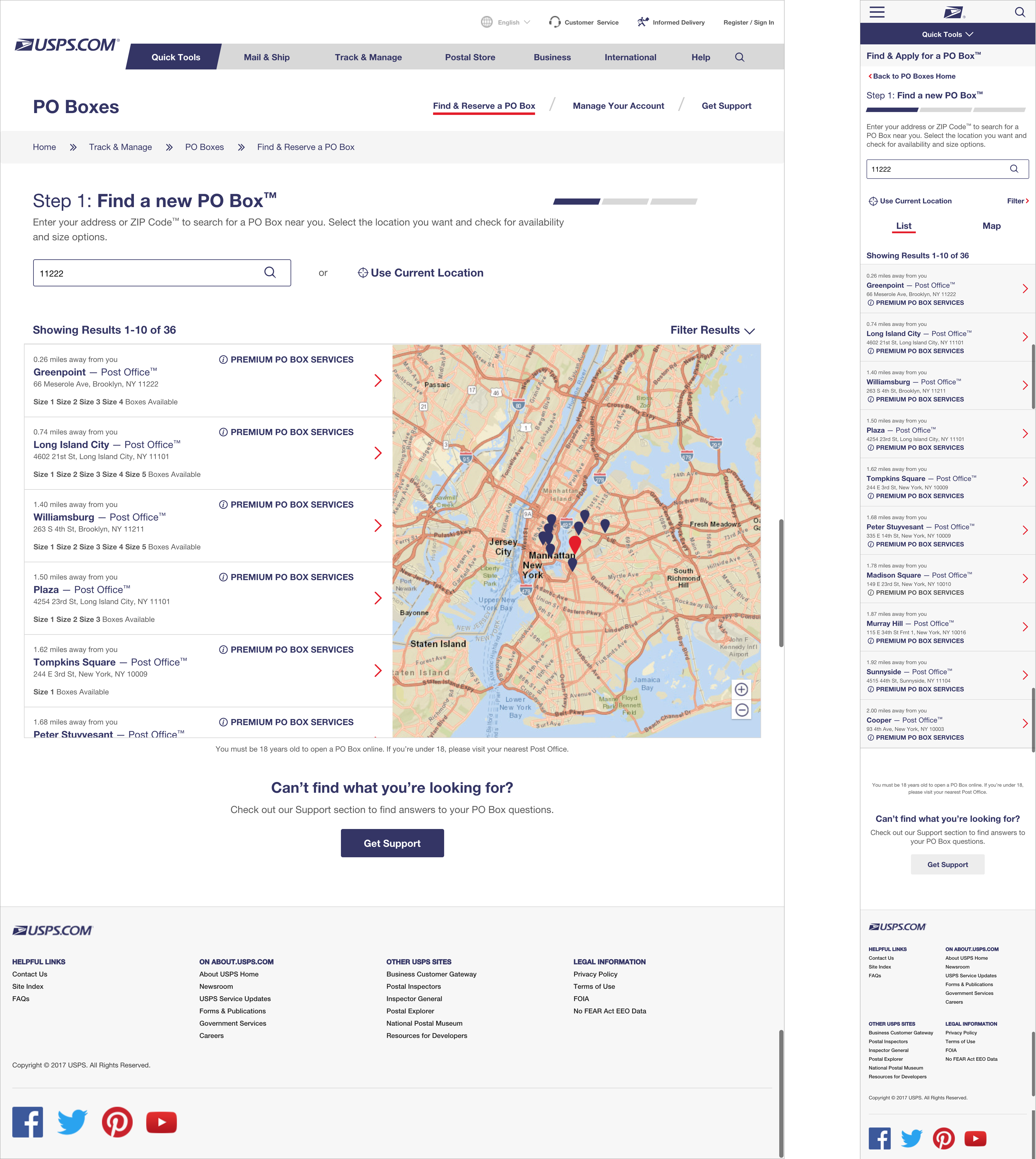Click Back to PO Boxes Home link
The image size is (1036, 1159).
click(x=911, y=76)
